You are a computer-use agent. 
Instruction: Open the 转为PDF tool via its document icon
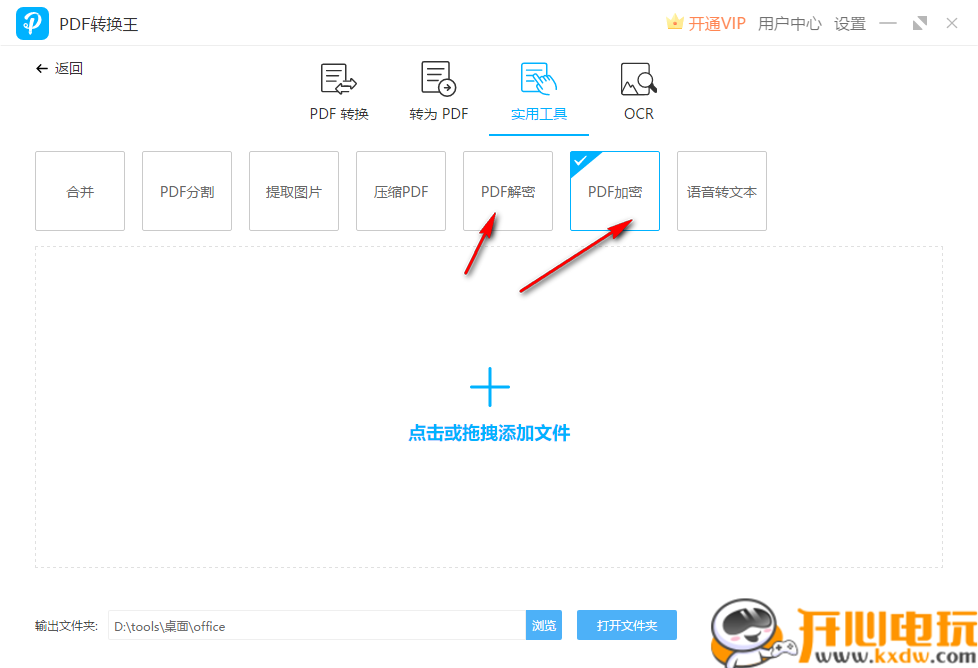tap(438, 78)
